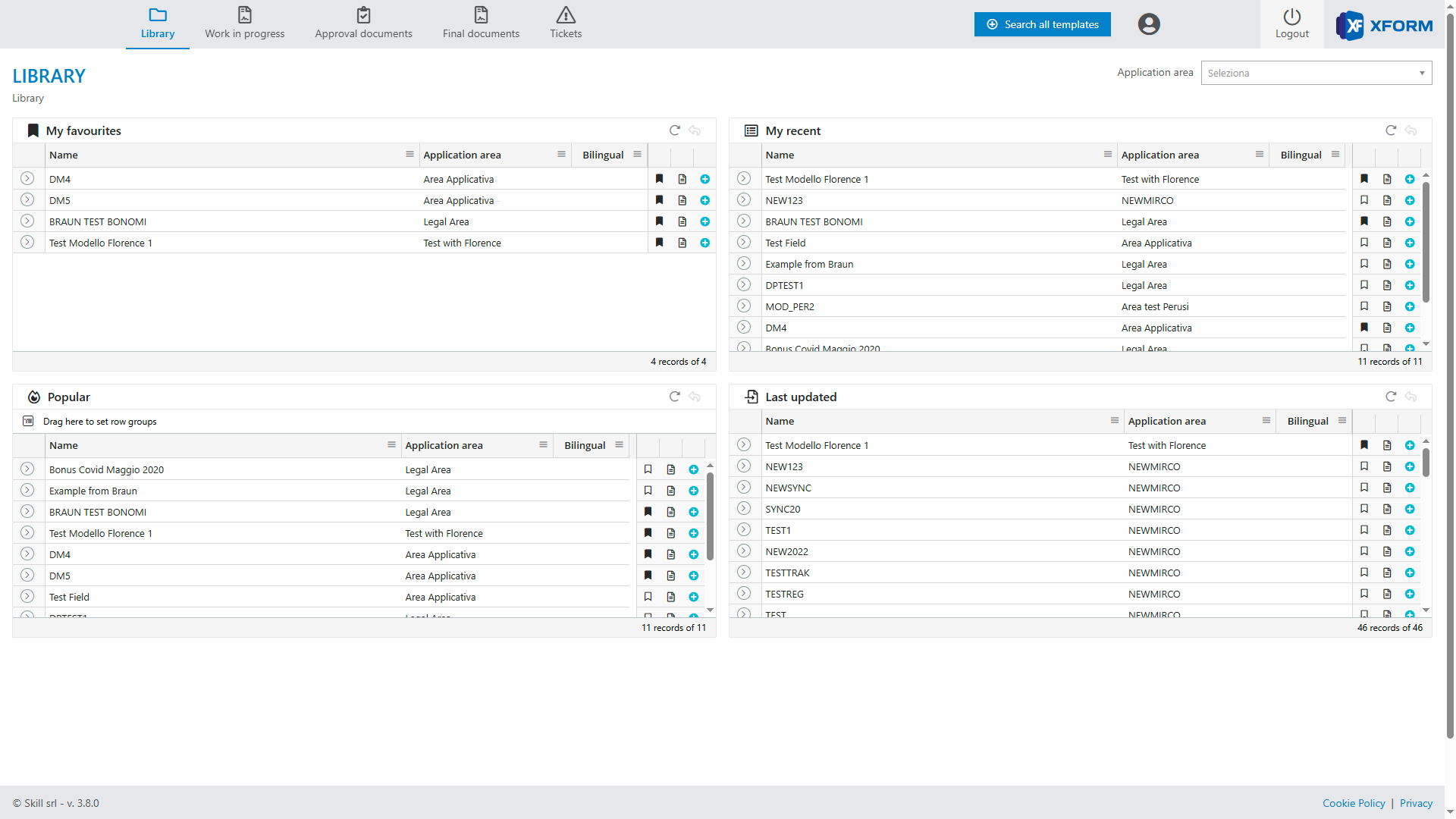Open document preview for TESTTRAK in Last updated
This screenshot has width=1456, height=819.
point(1387,573)
